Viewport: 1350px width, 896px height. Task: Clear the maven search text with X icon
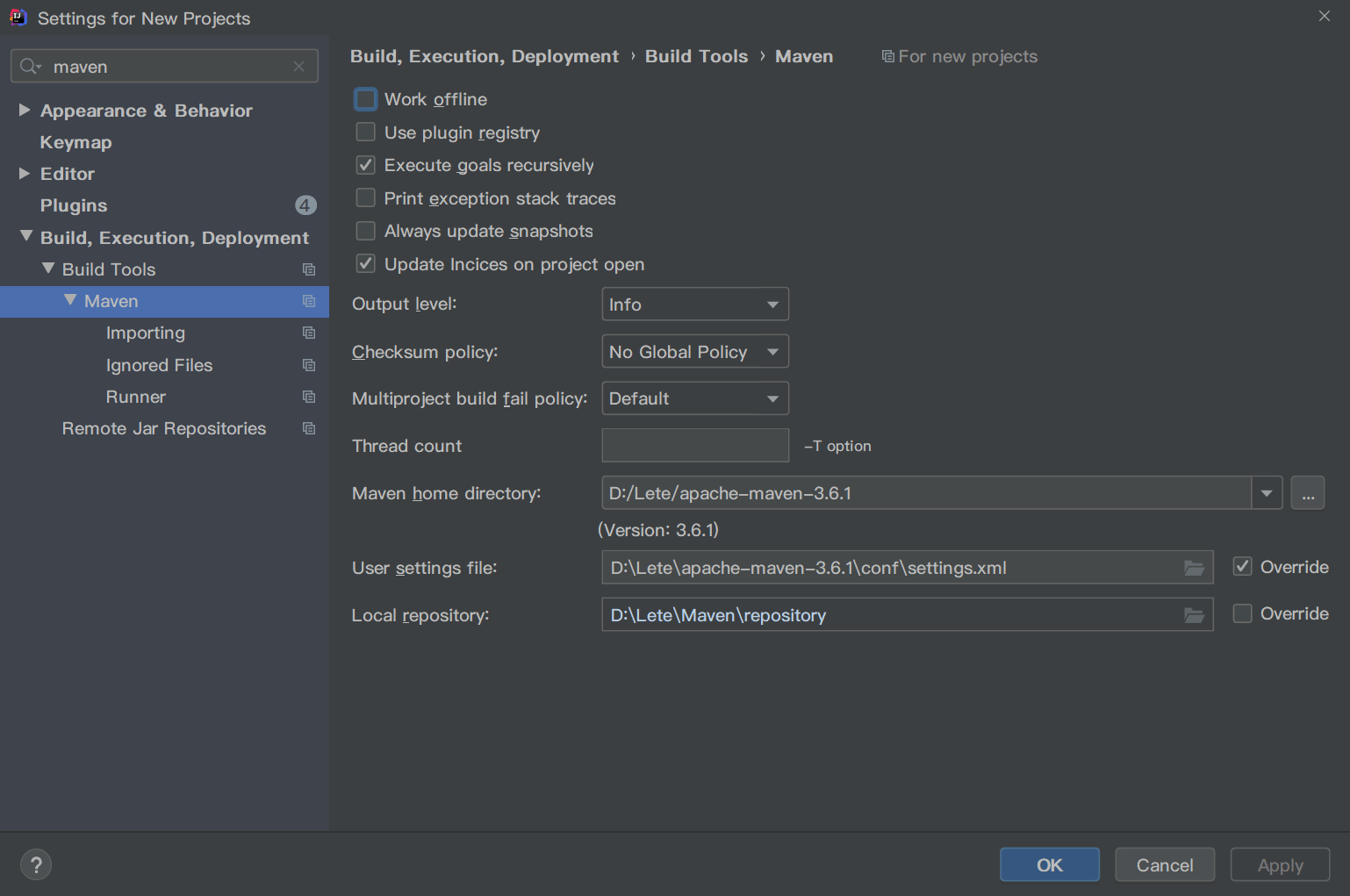point(299,67)
